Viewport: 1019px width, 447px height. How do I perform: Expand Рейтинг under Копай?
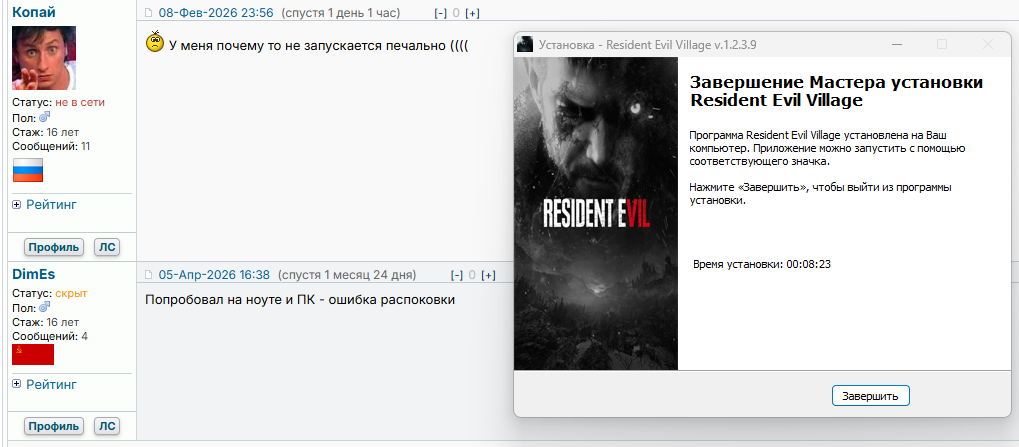pos(16,205)
